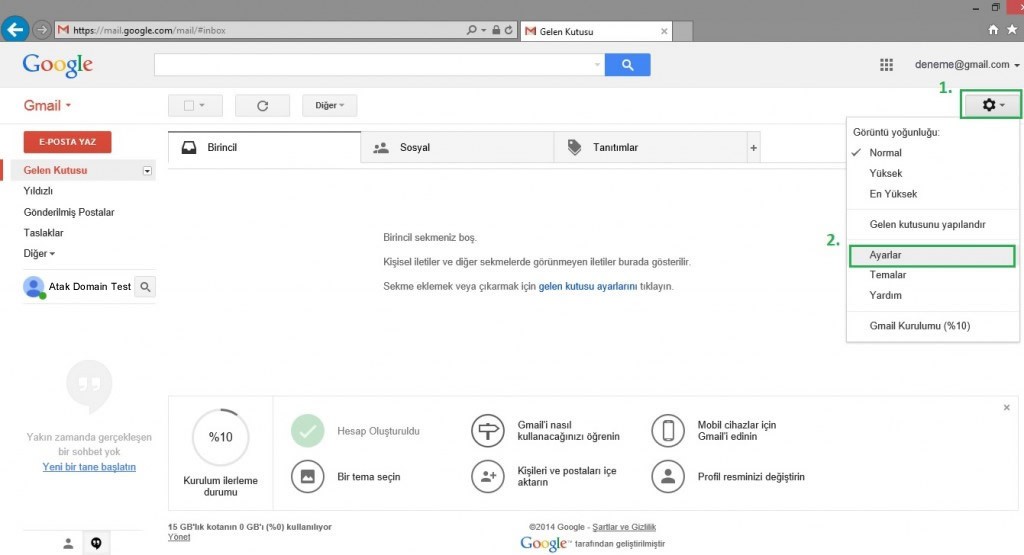Click the blue search button
The width and height of the screenshot is (1024, 555).
627,65
